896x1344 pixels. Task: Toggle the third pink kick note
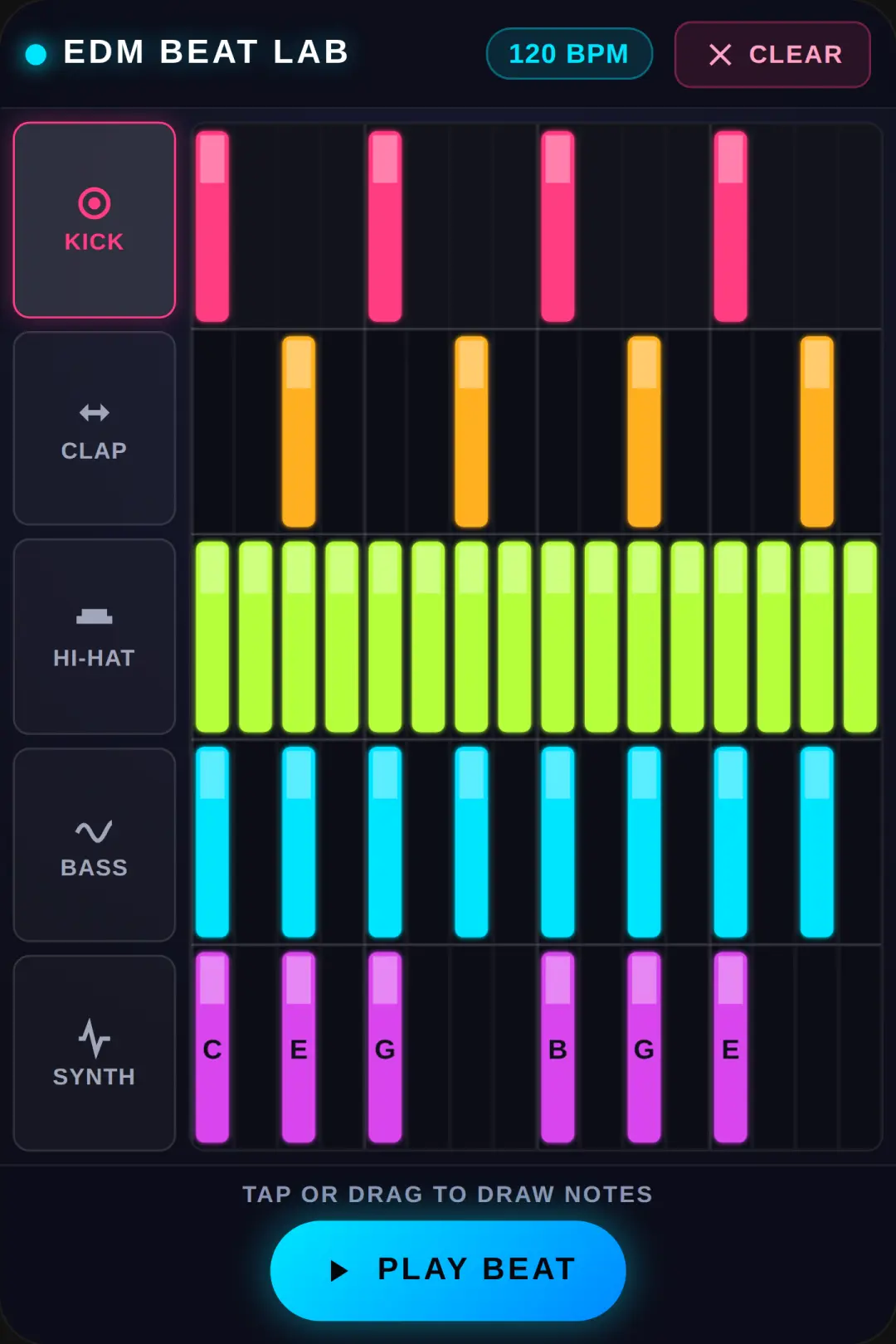coord(558,226)
